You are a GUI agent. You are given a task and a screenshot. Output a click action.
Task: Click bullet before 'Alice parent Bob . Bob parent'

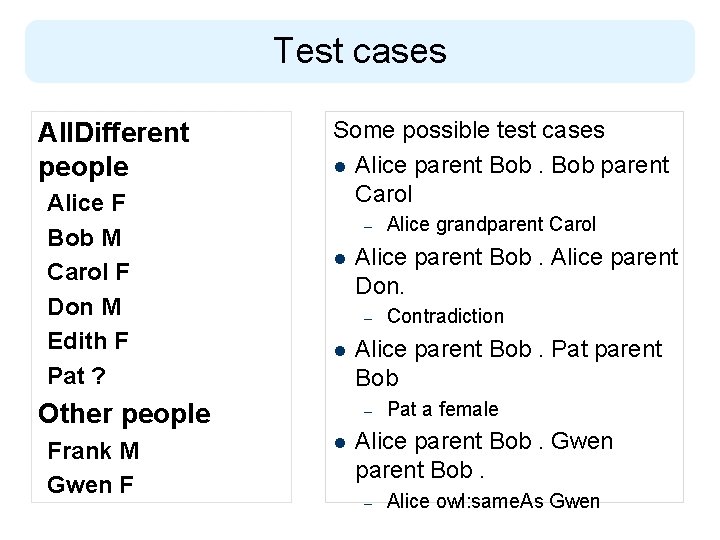340,165
